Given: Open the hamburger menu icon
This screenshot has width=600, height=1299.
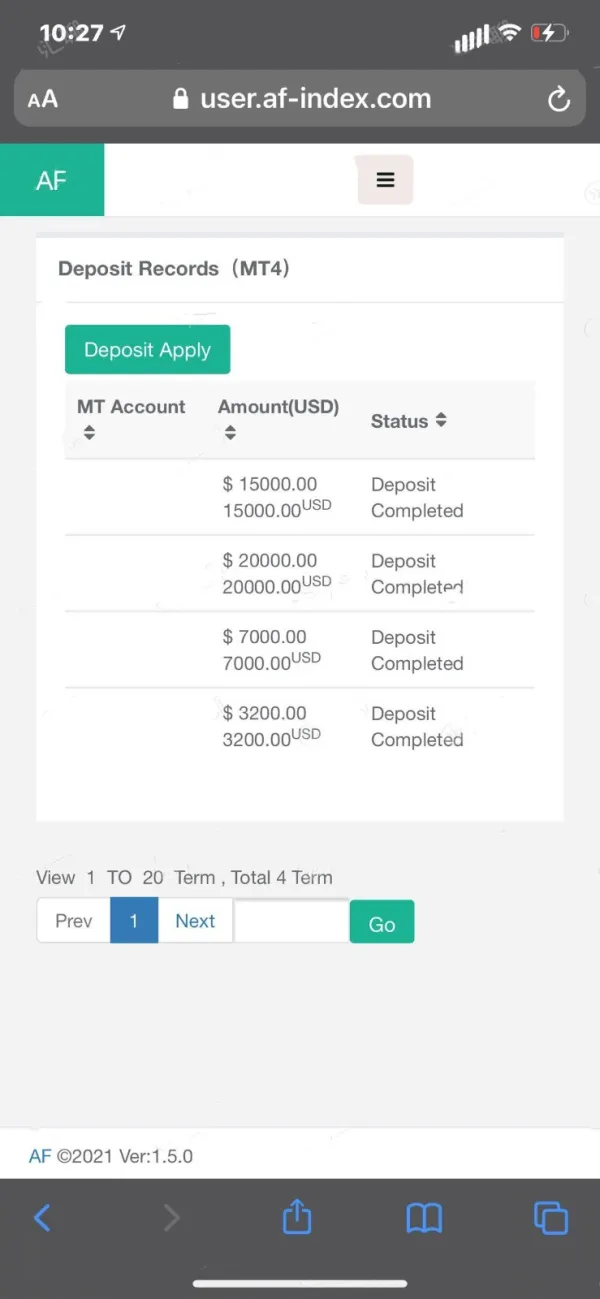Looking at the screenshot, I should (x=385, y=180).
